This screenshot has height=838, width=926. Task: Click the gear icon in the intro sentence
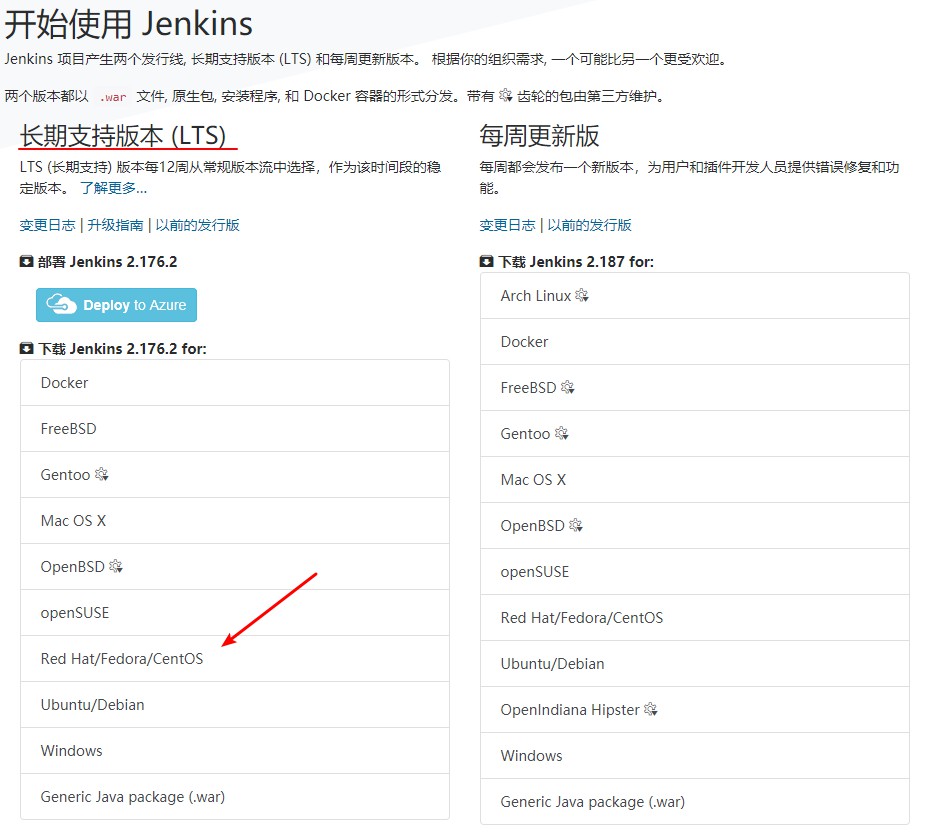tap(506, 95)
